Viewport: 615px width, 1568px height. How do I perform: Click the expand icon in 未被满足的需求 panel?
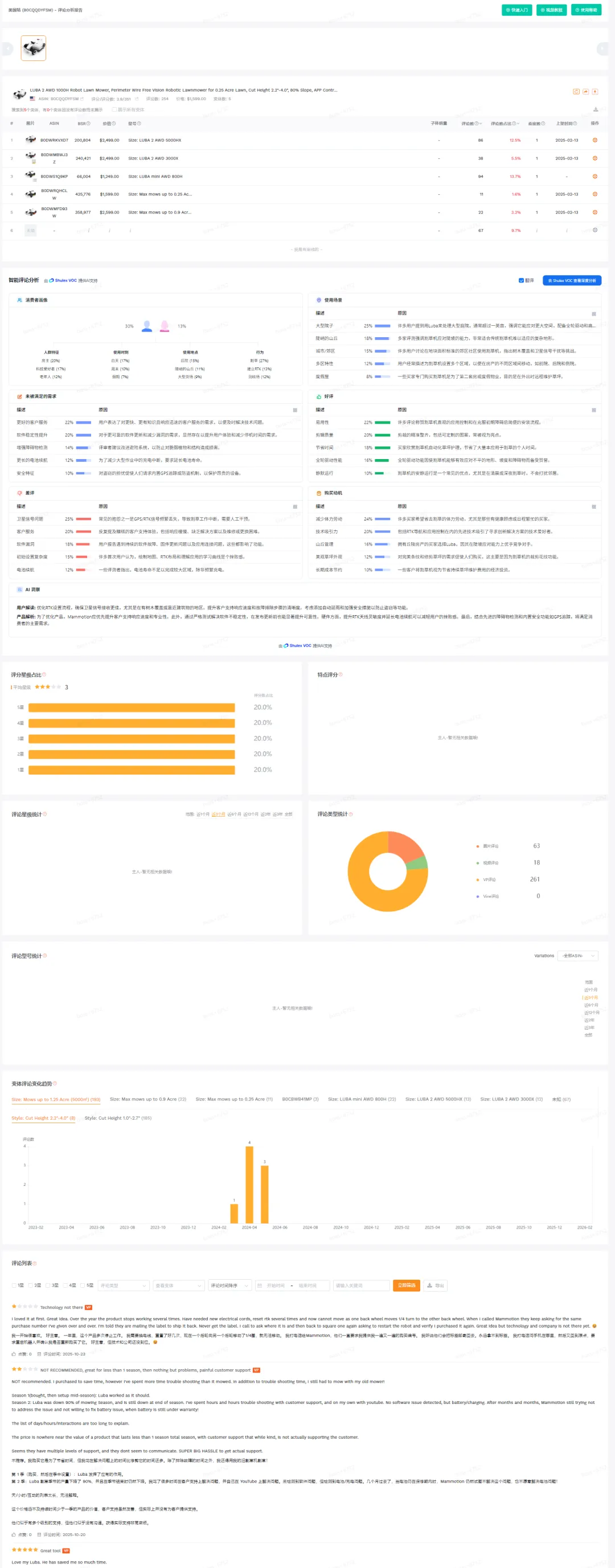[x=295, y=410]
